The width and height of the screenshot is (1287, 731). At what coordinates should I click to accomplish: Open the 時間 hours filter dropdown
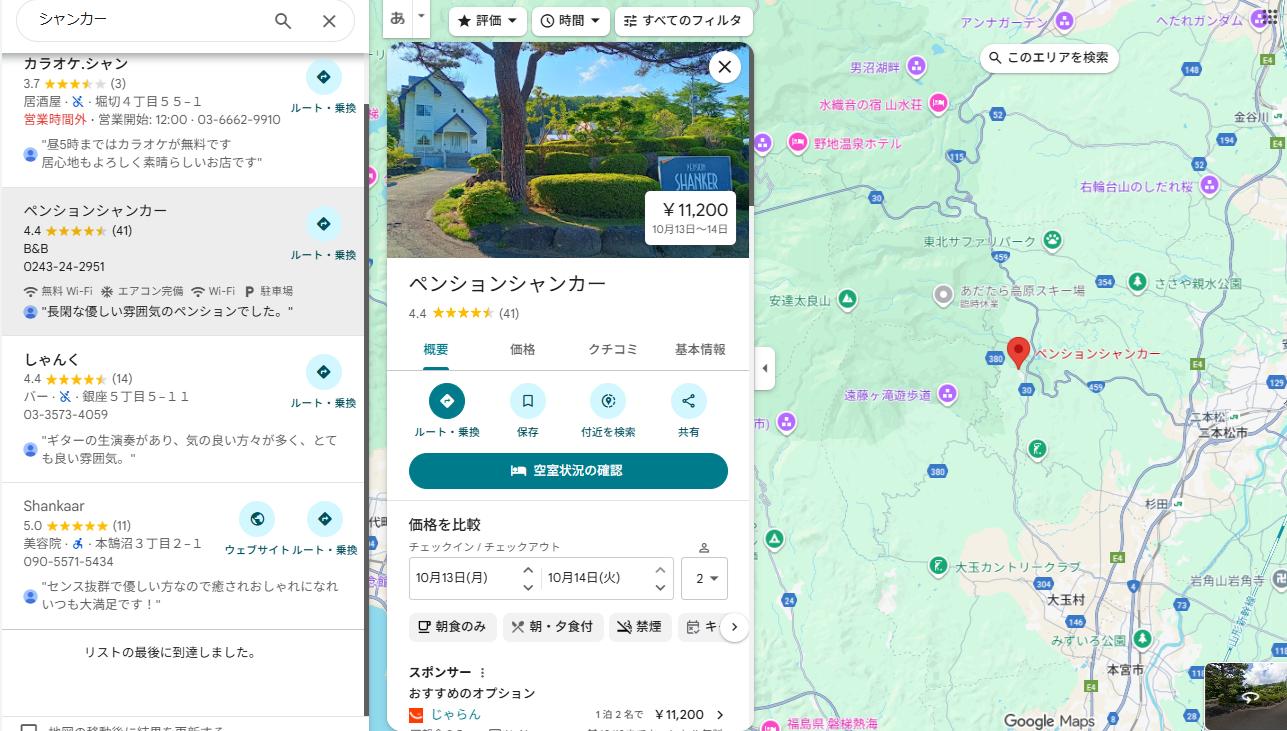571,21
